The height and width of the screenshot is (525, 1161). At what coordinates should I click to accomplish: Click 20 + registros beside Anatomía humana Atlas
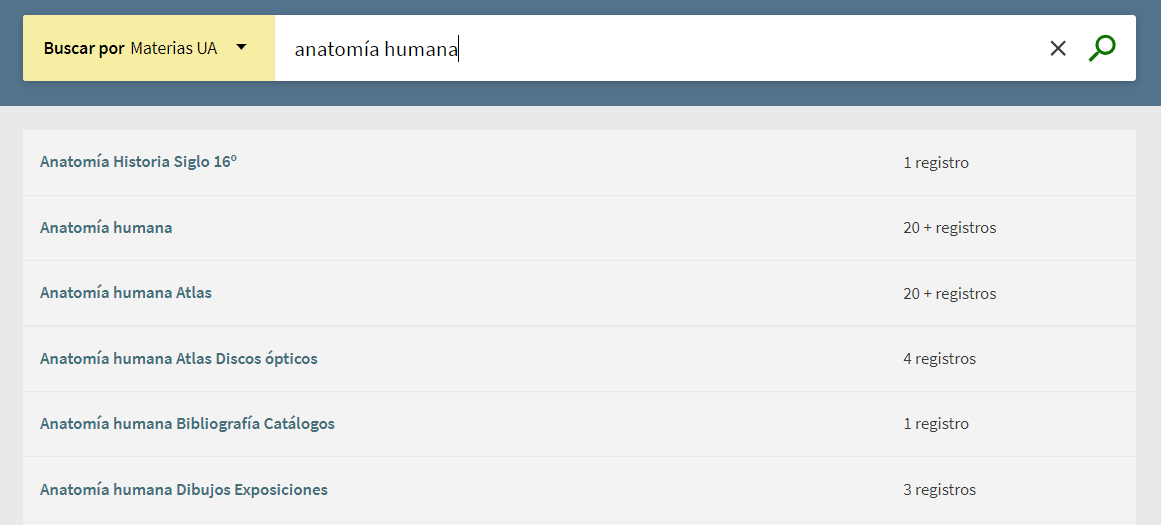pyautogui.click(x=949, y=294)
